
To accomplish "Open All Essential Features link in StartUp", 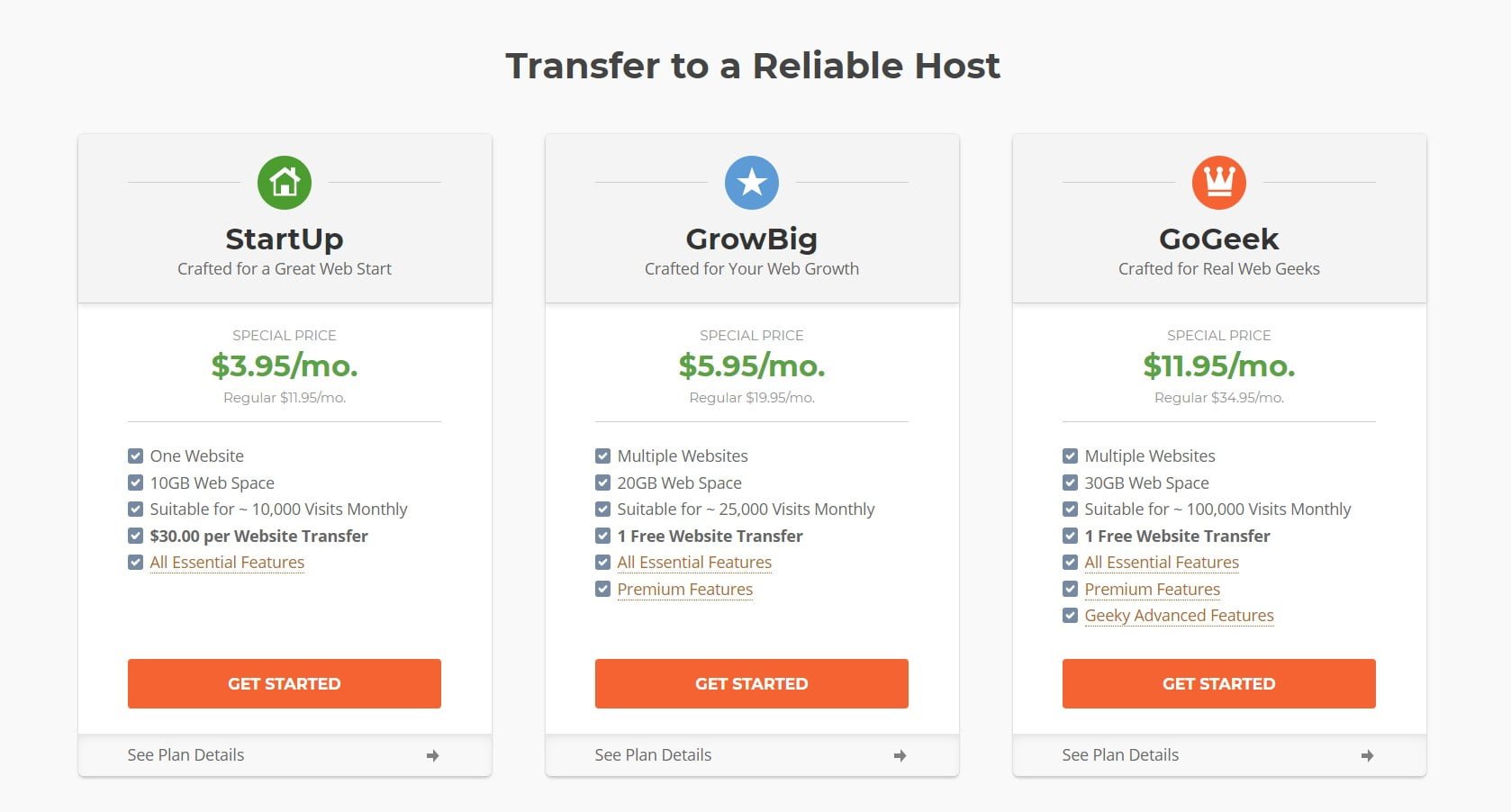I will pos(227,563).
